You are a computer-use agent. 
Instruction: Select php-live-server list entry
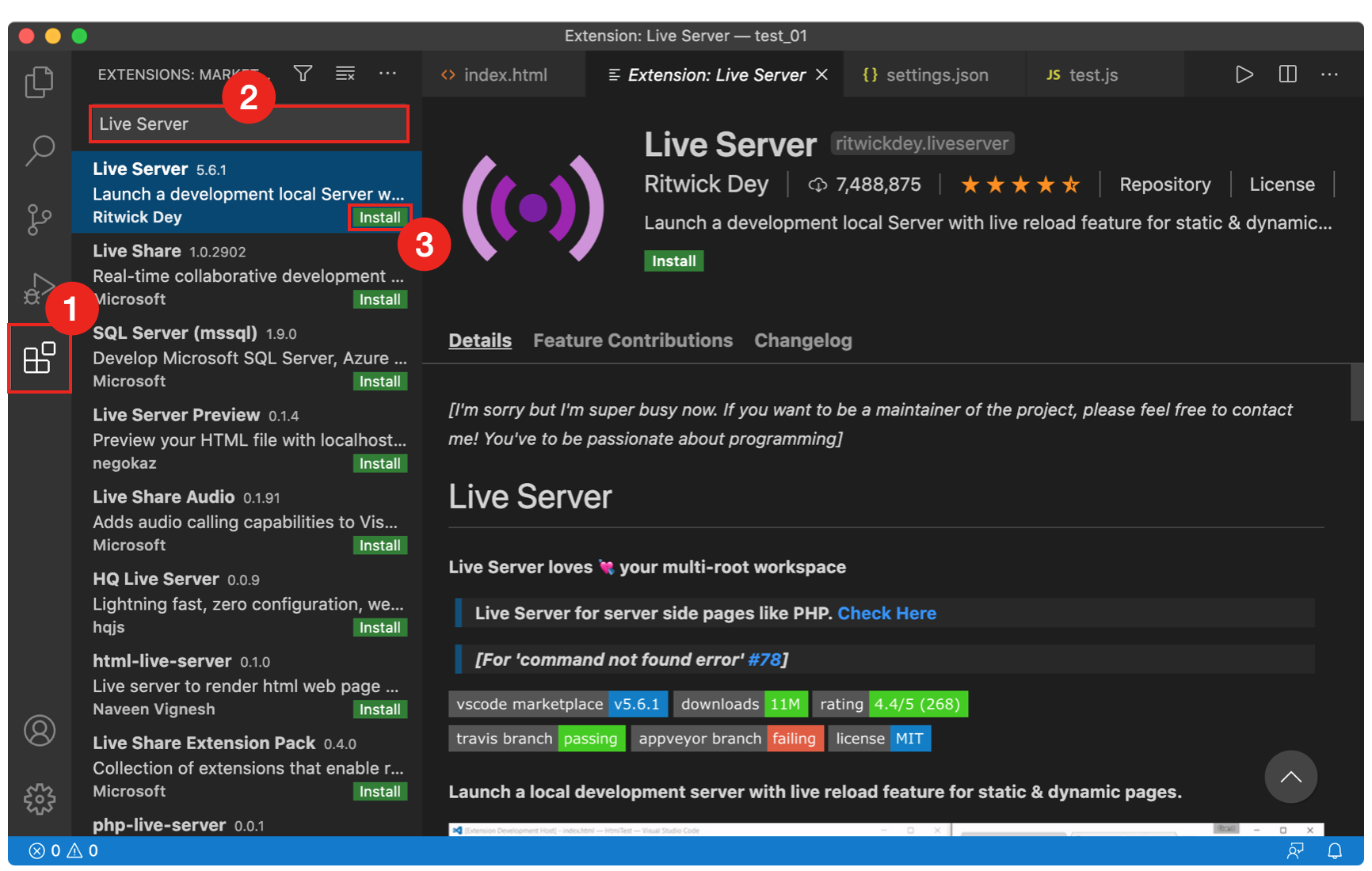(x=246, y=823)
